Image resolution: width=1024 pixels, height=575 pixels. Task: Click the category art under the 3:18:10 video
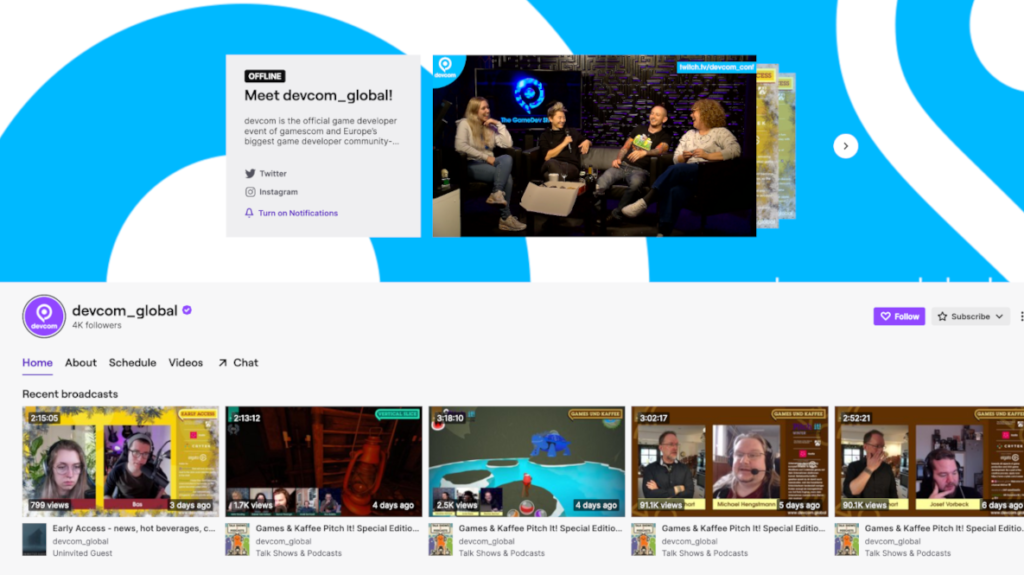coord(440,540)
